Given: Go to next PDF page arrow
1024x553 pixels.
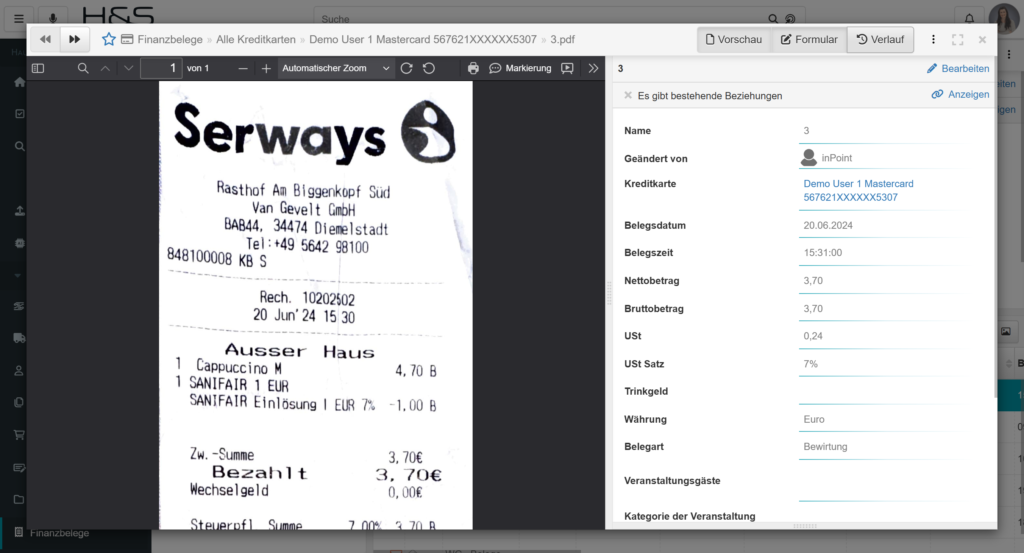Looking at the screenshot, I should pyautogui.click(x=129, y=68).
